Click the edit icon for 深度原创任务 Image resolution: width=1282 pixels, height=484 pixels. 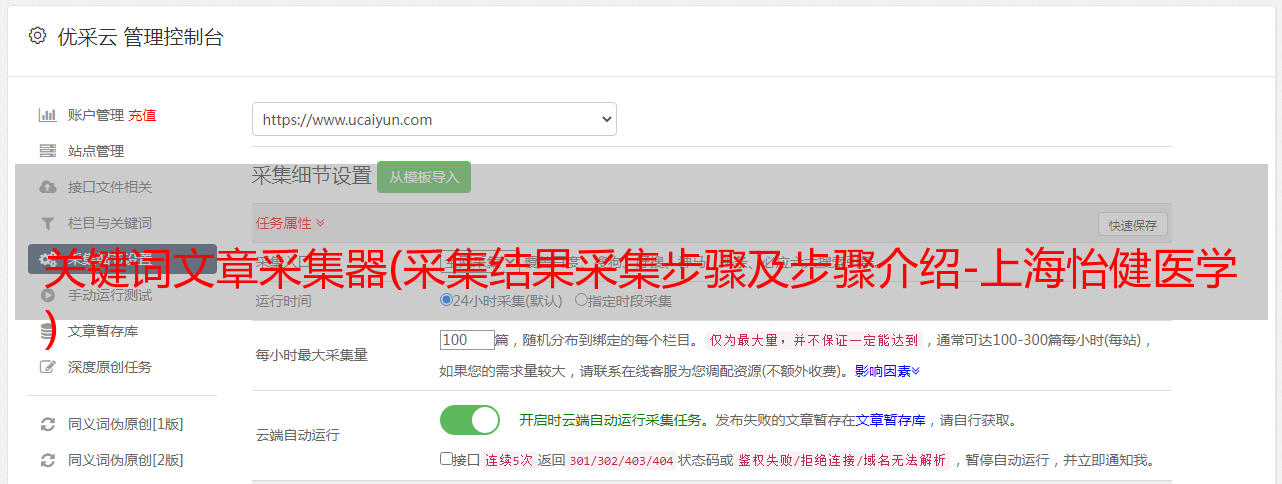pyautogui.click(x=47, y=367)
